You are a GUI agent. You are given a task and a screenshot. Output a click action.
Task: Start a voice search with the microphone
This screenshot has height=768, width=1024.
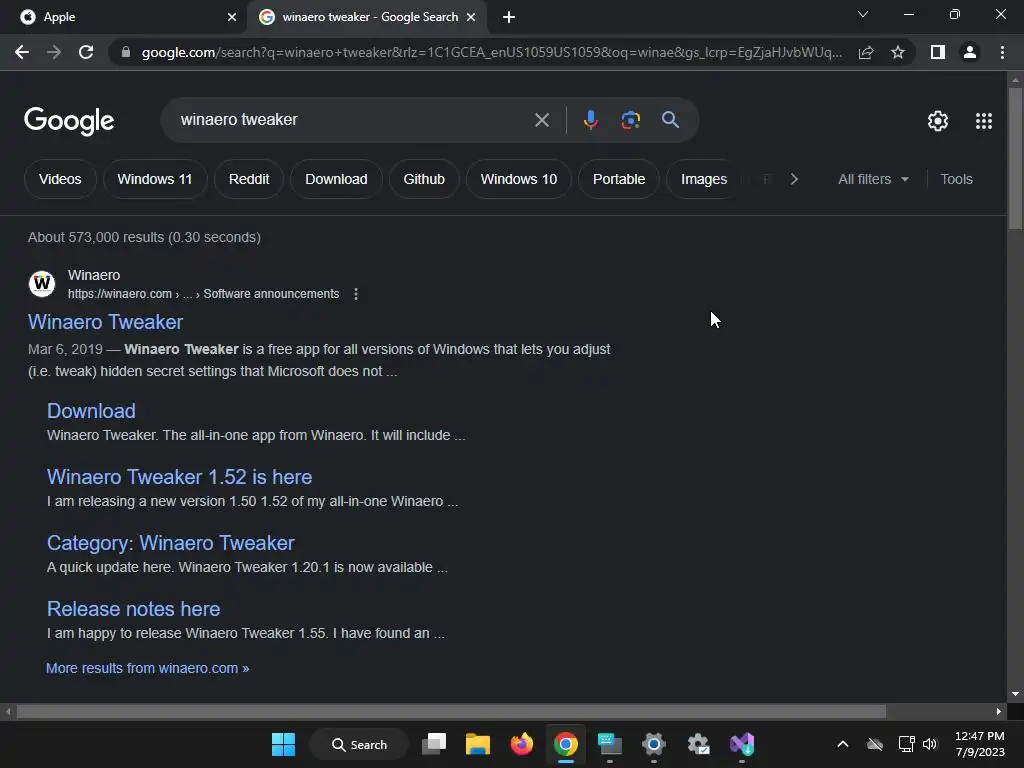(590, 120)
